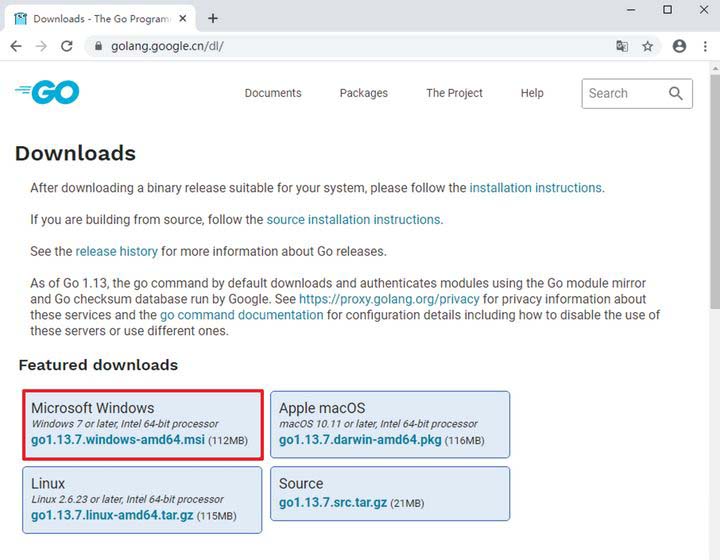The image size is (720, 560).
Task: Click the Downloads page heading
Action: point(75,153)
